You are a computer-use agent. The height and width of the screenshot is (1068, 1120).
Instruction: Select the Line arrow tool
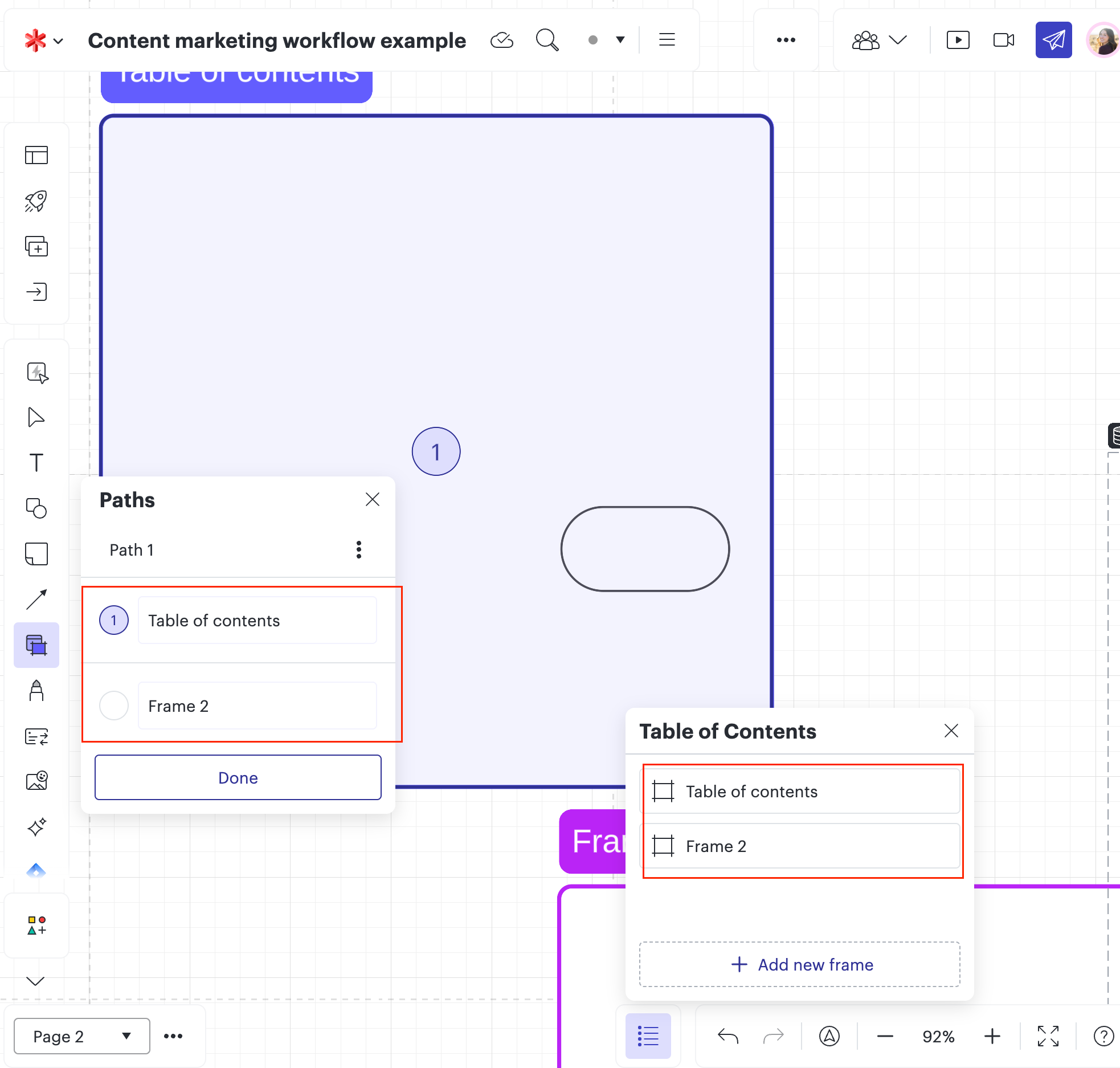click(36, 600)
